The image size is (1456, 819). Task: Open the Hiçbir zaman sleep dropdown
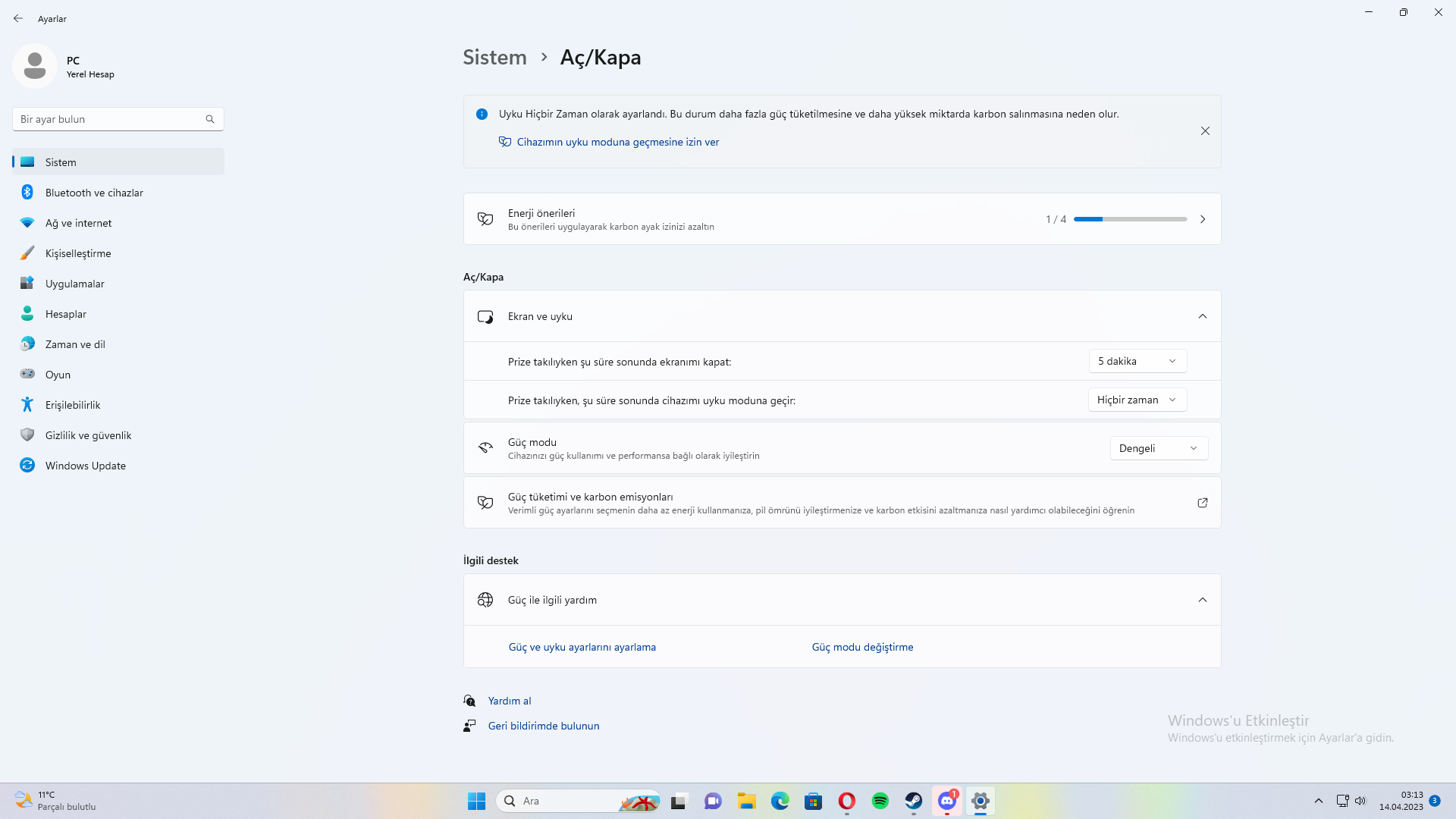(1137, 400)
